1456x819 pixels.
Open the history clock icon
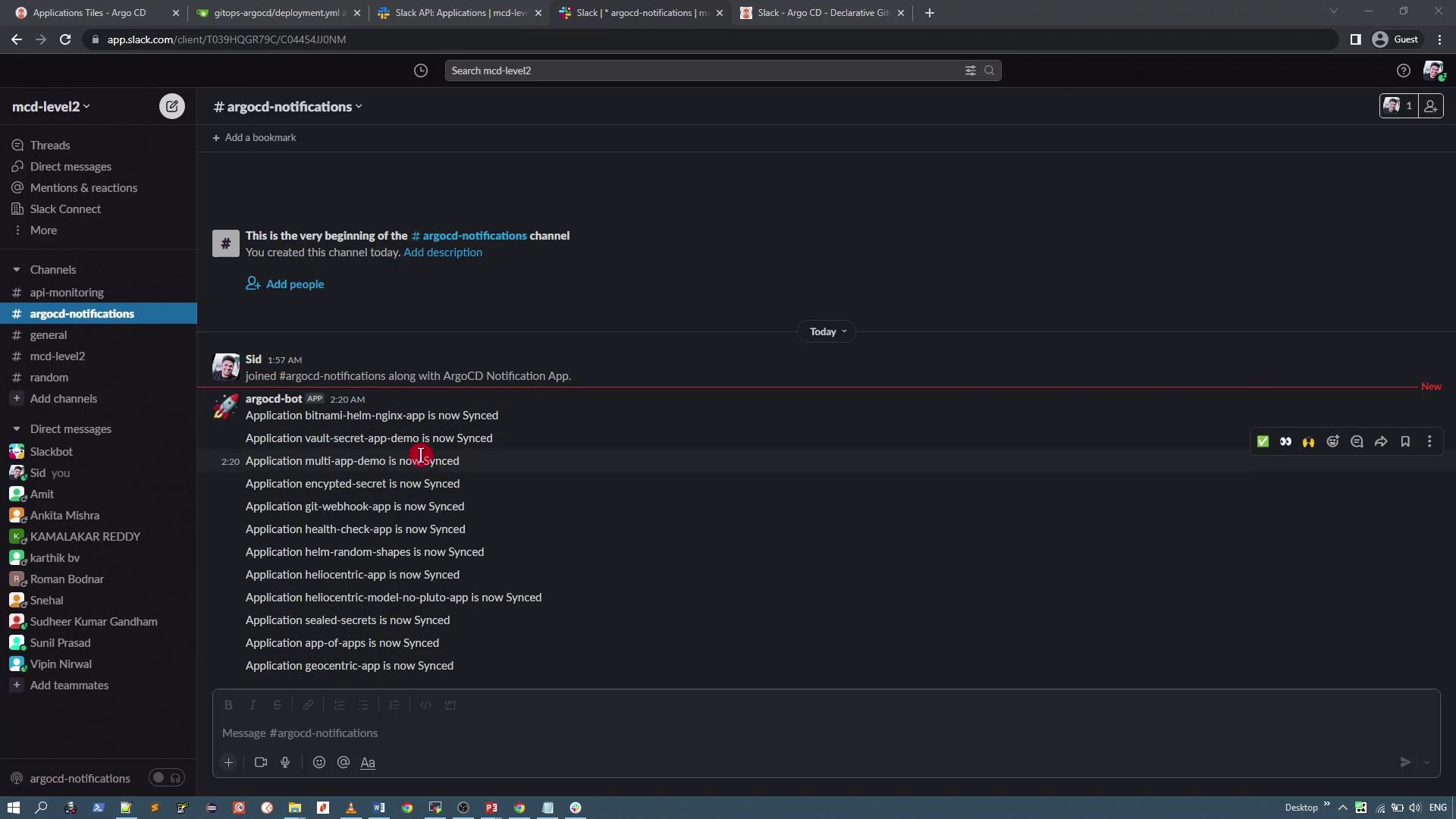click(x=421, y=71)
